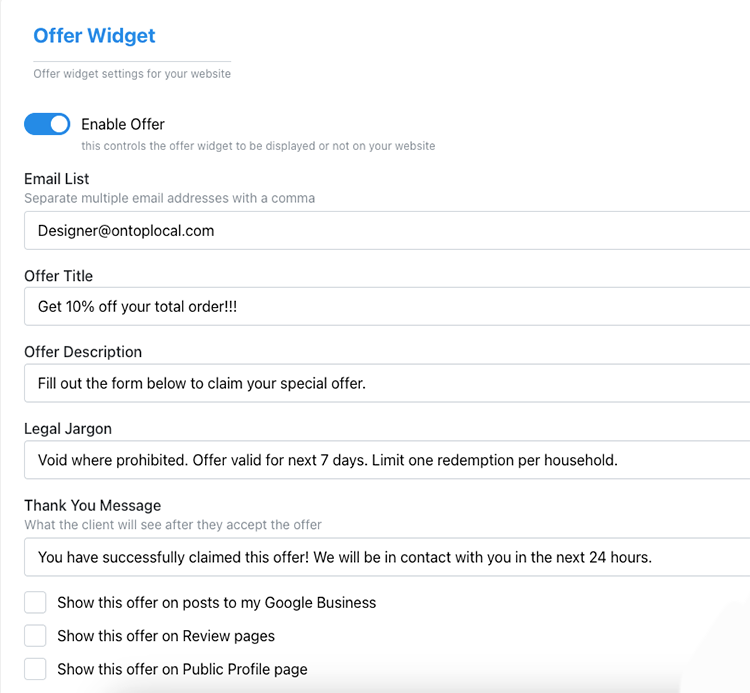Screen dimensions: 750x693
Task: Click the 'What the client will see' hint text
Action: (173, 524)
